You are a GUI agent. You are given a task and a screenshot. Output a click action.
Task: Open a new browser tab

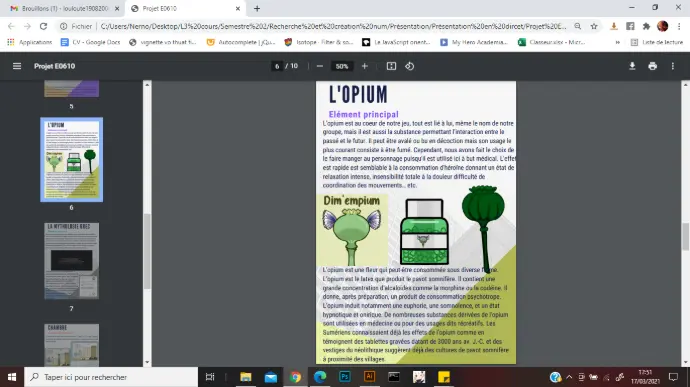click(x=257, y=8)
